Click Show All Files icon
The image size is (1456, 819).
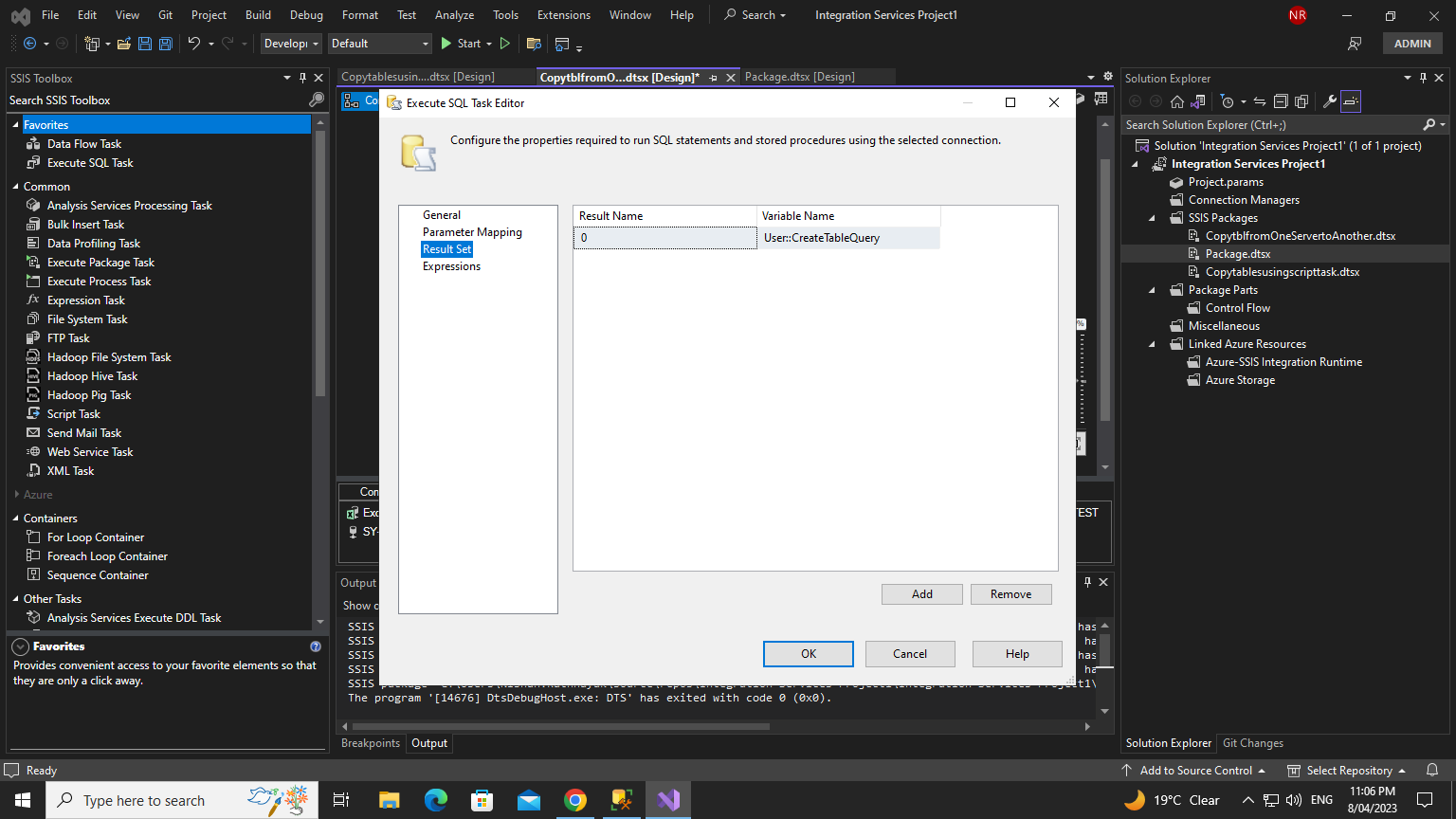[x=1301, y=101]
